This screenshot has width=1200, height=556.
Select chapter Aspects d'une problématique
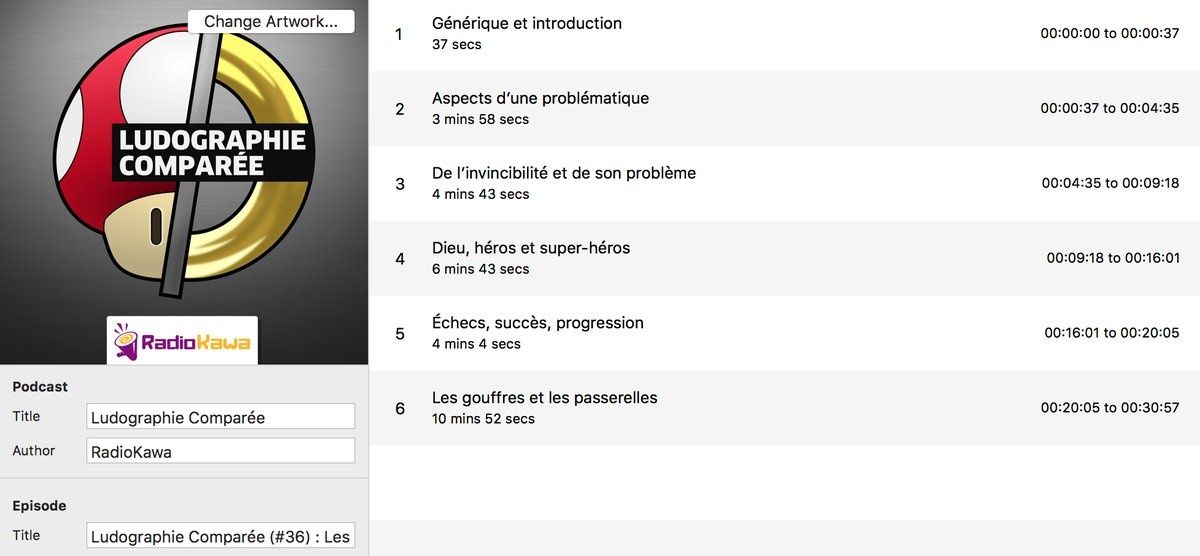(x=784, y=108)
